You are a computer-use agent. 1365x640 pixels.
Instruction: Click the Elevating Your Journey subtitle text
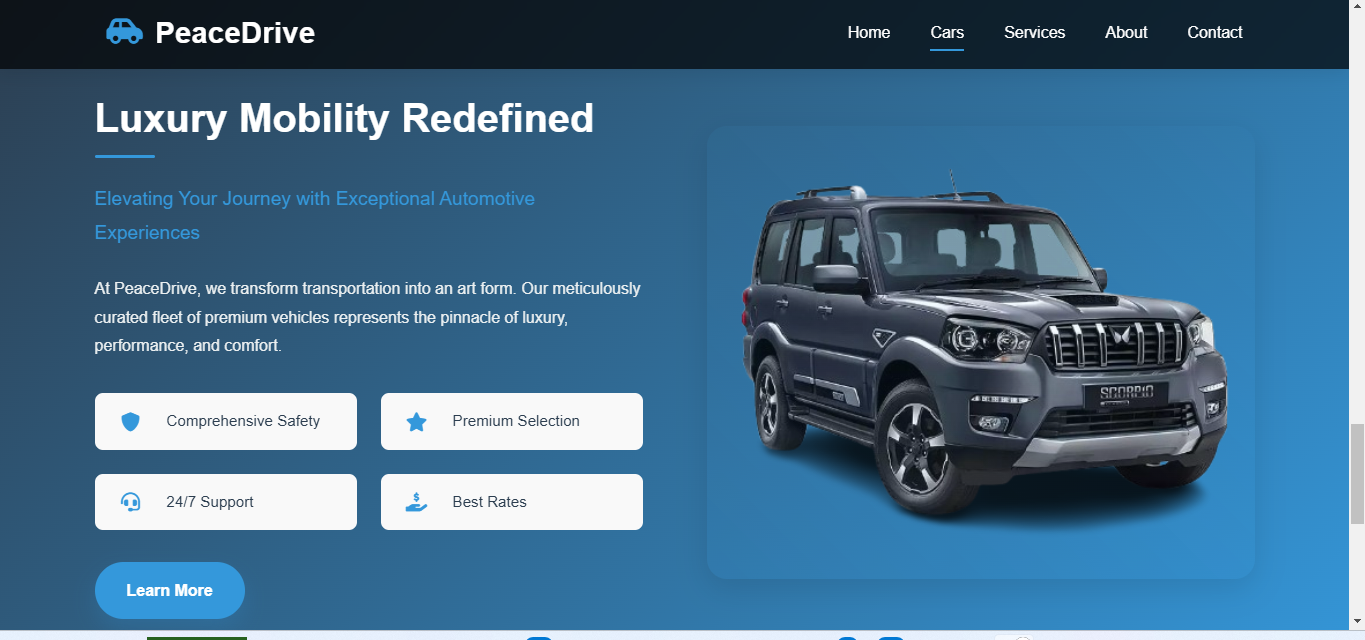(315, 215)
